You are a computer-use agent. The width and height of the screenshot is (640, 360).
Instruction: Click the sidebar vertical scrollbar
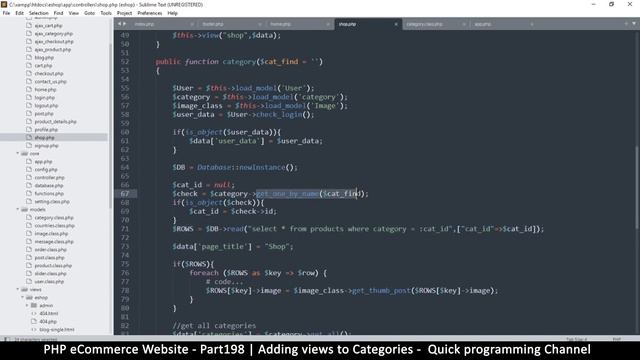(x=110, y=127)
